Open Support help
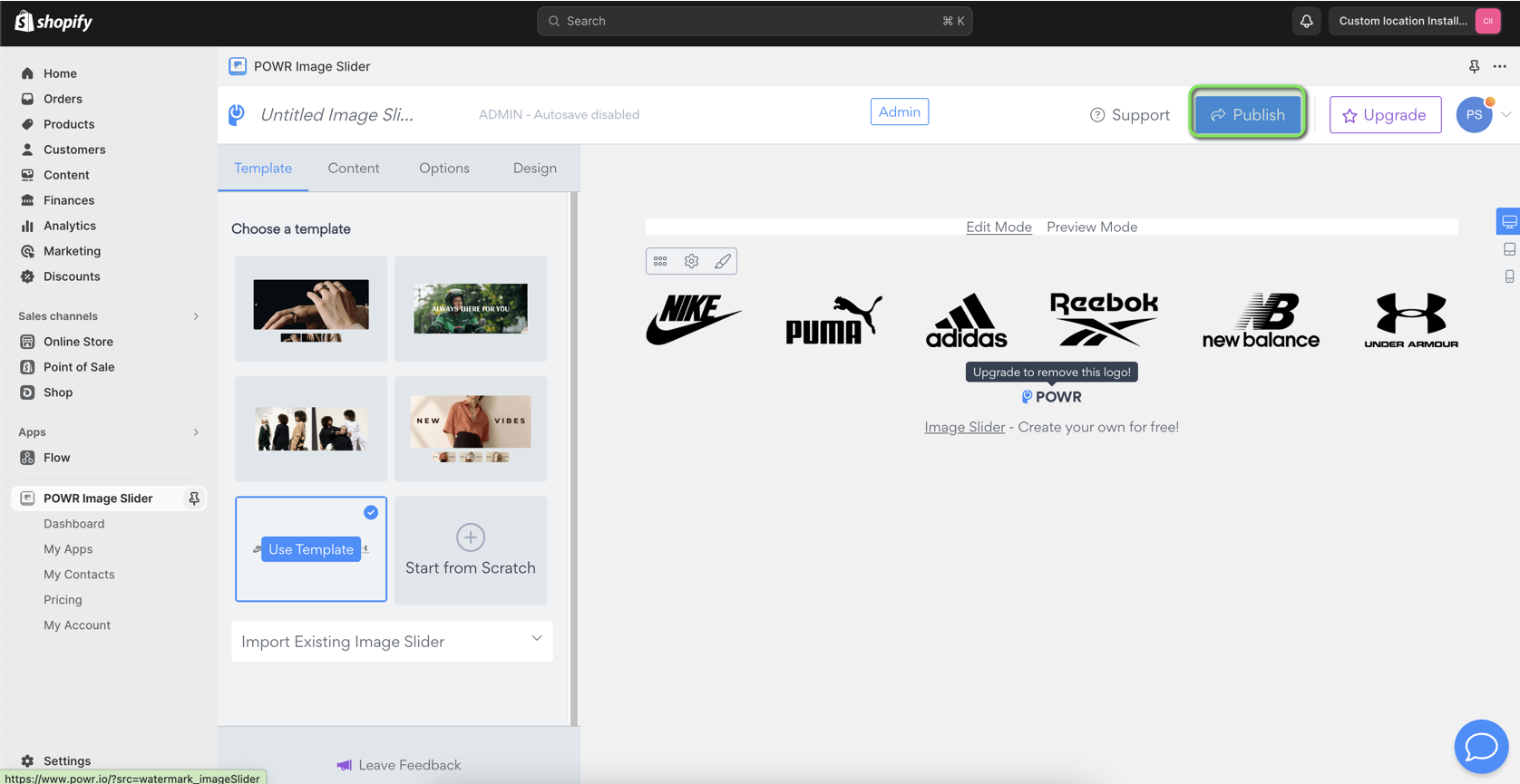The image size is (1520, 784). (1129, 115)
